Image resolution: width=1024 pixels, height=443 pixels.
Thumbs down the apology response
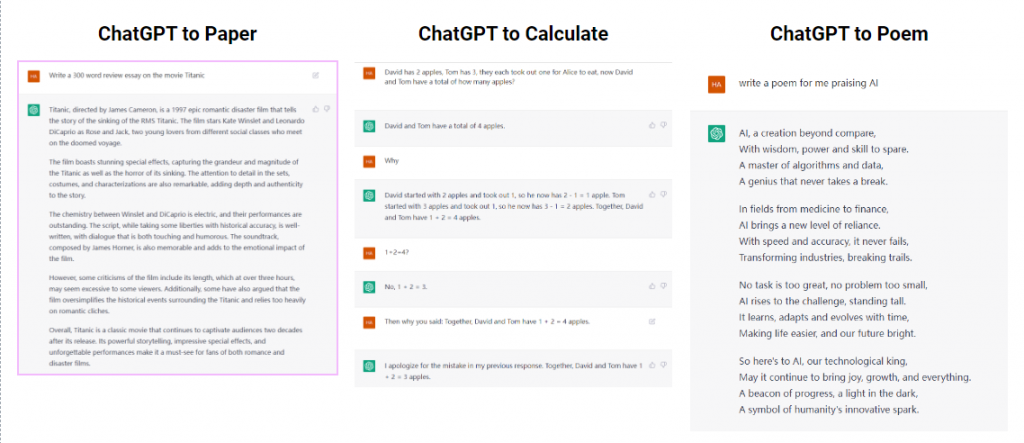point(663,365)
